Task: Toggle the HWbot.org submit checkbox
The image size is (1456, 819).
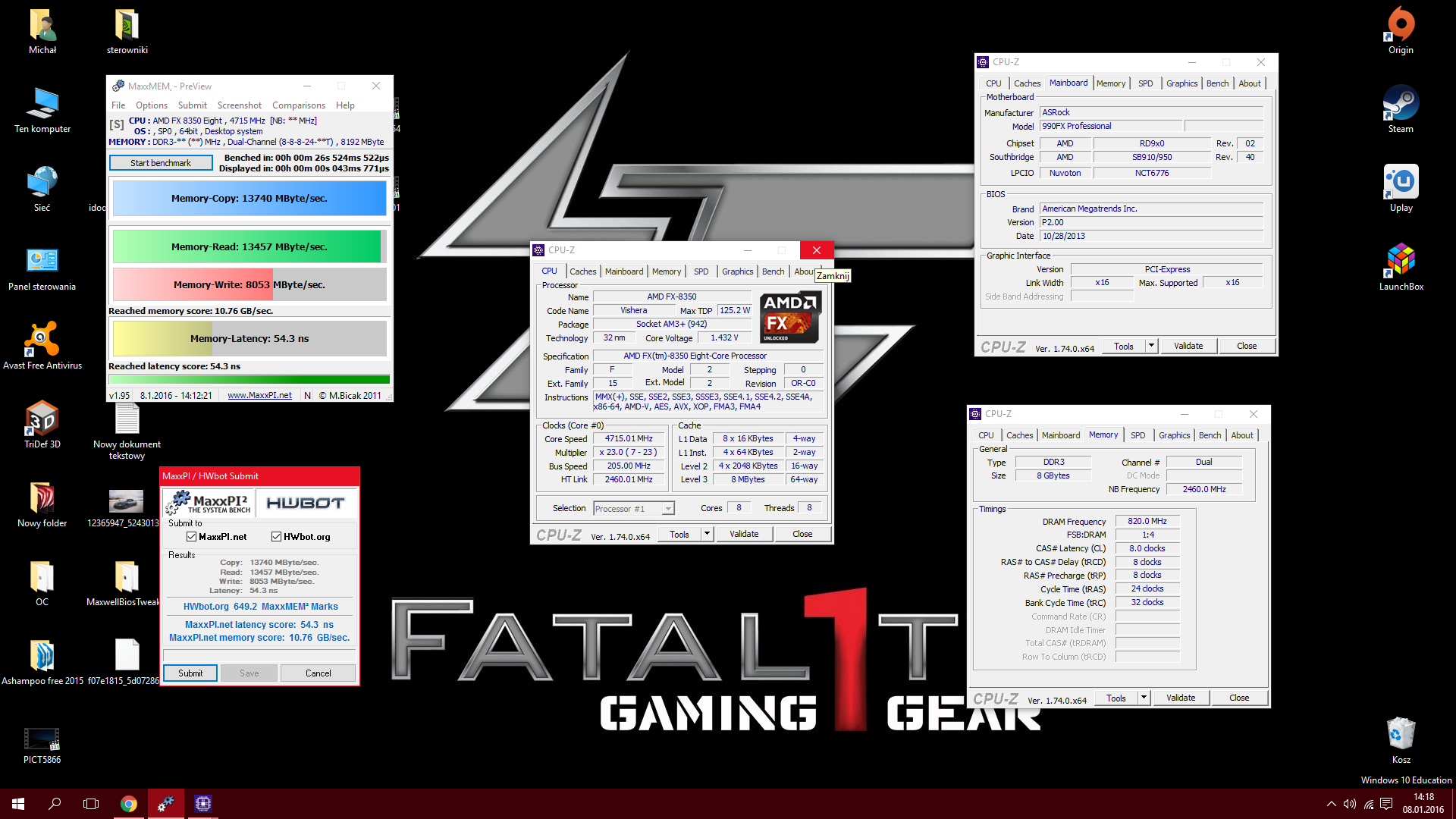Action: [277, 537]
